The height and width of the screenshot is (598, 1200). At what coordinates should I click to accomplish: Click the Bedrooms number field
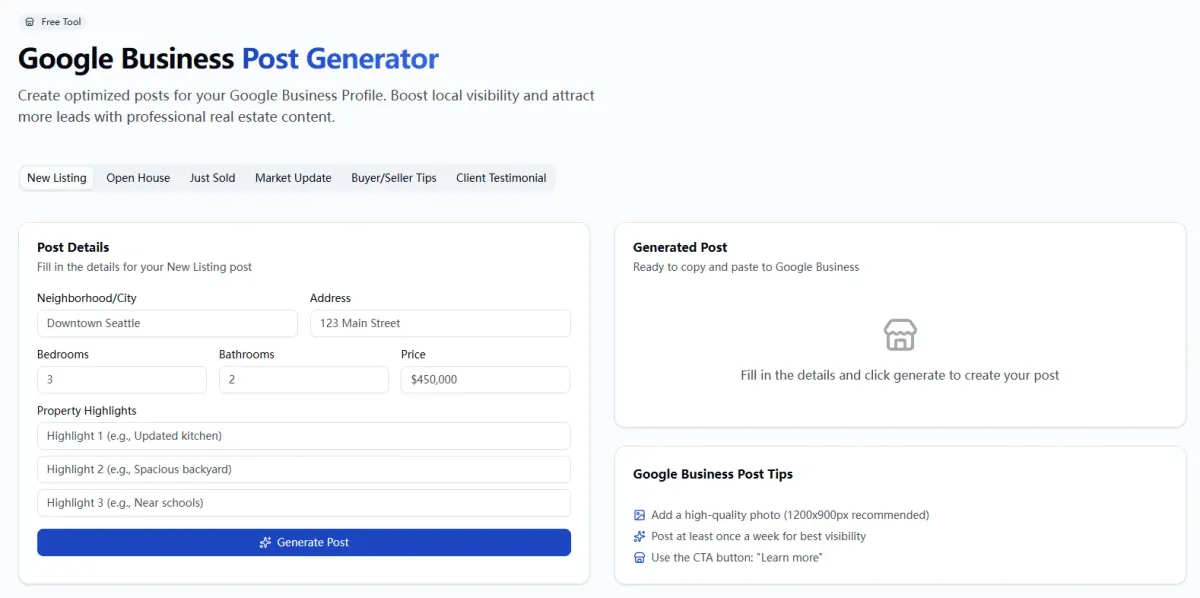pos(122,380)
